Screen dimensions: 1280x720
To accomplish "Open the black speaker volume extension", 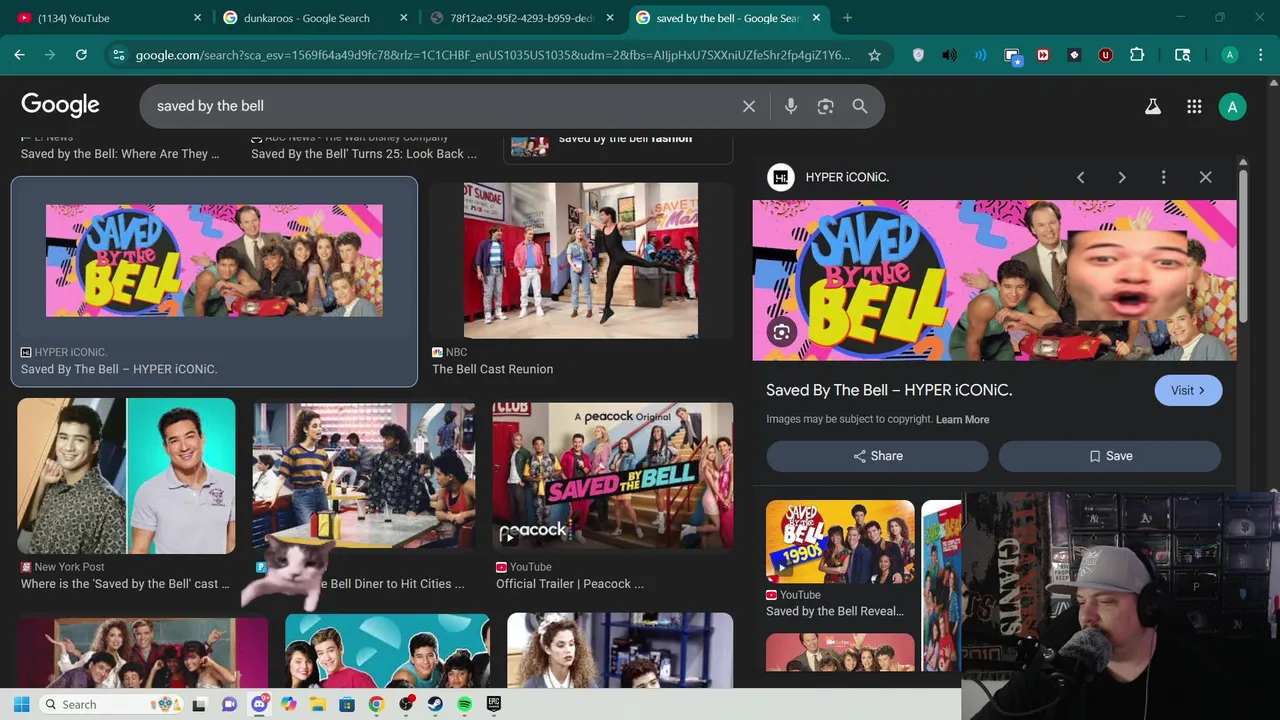I will click(949, 55).
